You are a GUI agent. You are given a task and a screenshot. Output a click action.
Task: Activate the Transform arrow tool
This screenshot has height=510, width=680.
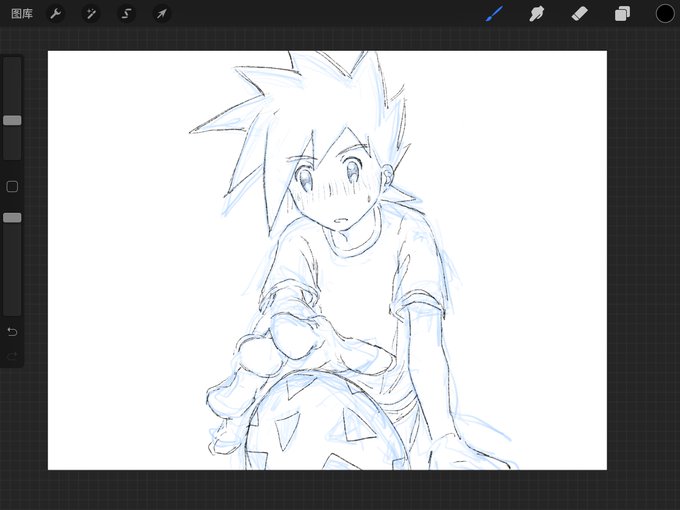(x=161, y=14)
